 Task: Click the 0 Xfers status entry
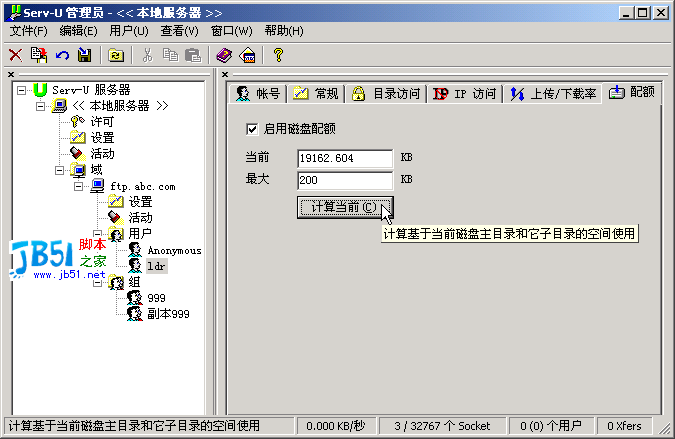624,426
